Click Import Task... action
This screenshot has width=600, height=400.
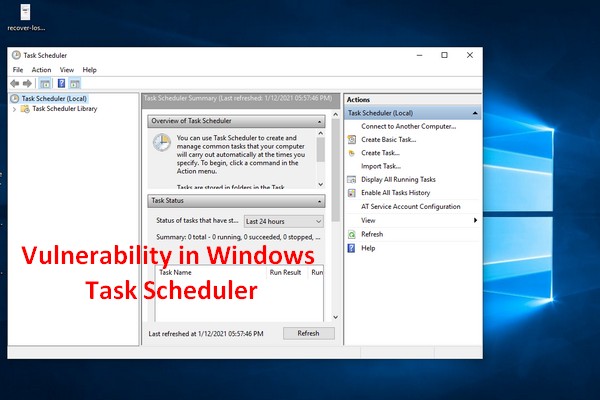(x=381, y=166)
